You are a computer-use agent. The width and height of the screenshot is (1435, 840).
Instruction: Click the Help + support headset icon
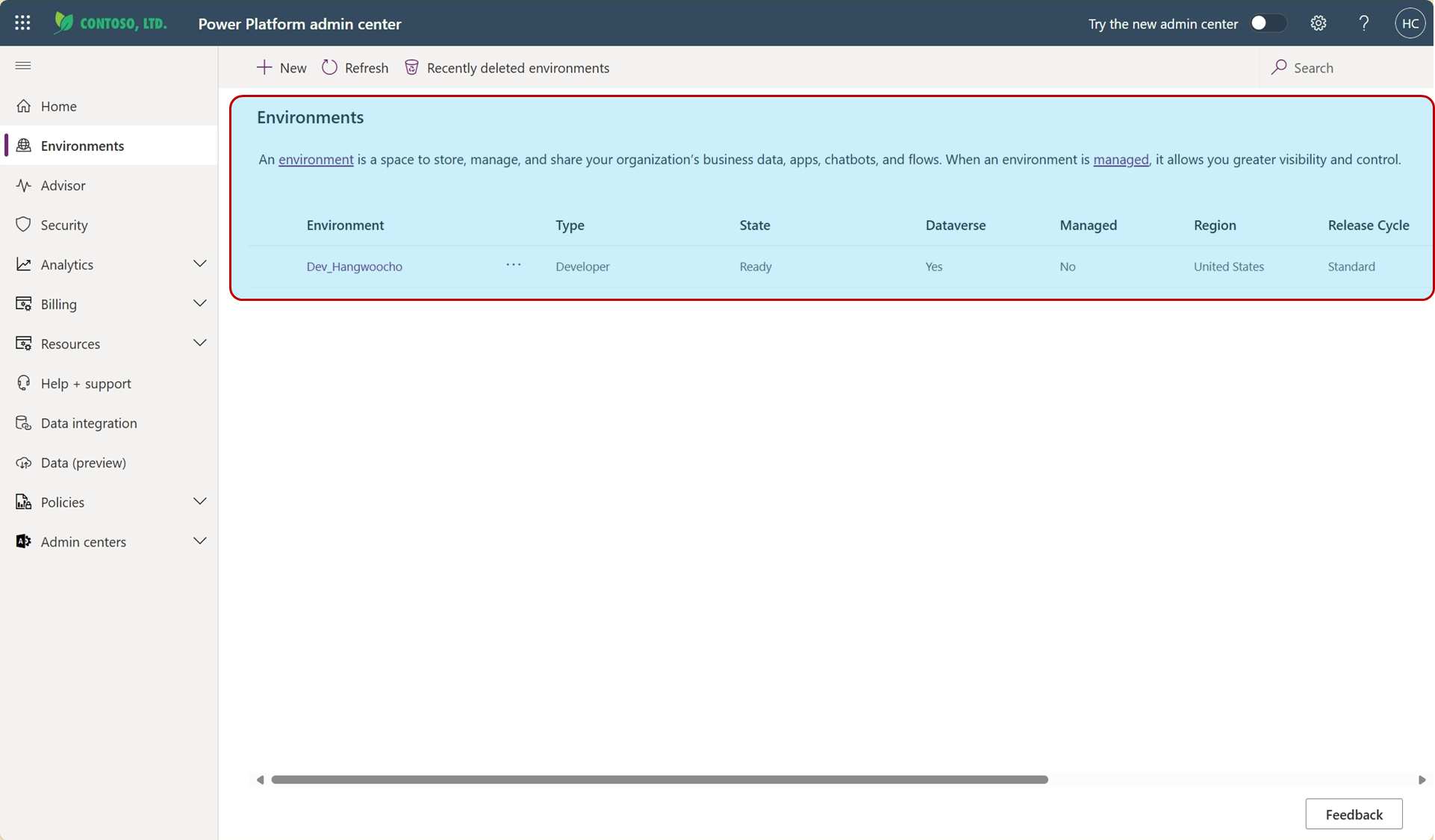click(x=24, y=383)
